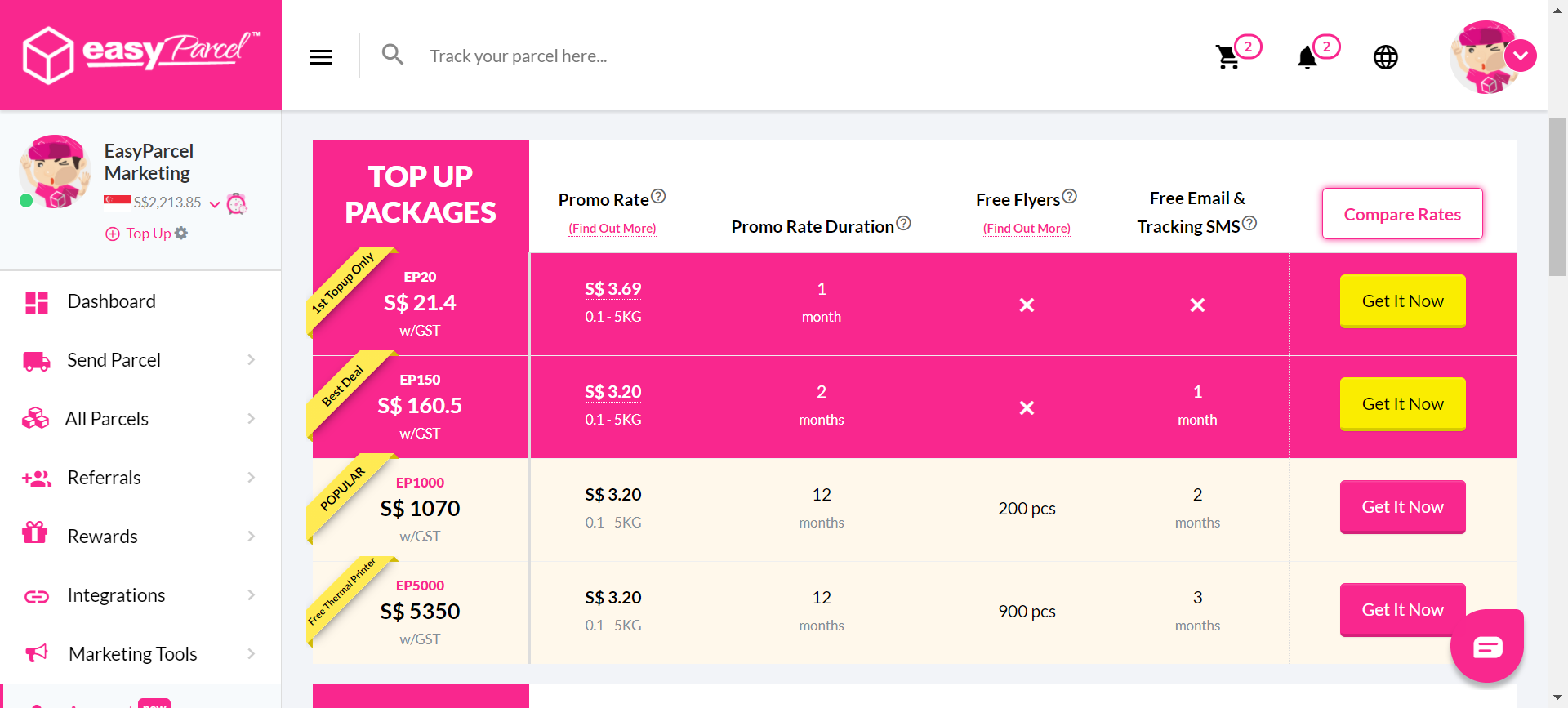Expand the balance currency chevron
Viewport: 1568px width, 708px height.
[x=215, y=203]
